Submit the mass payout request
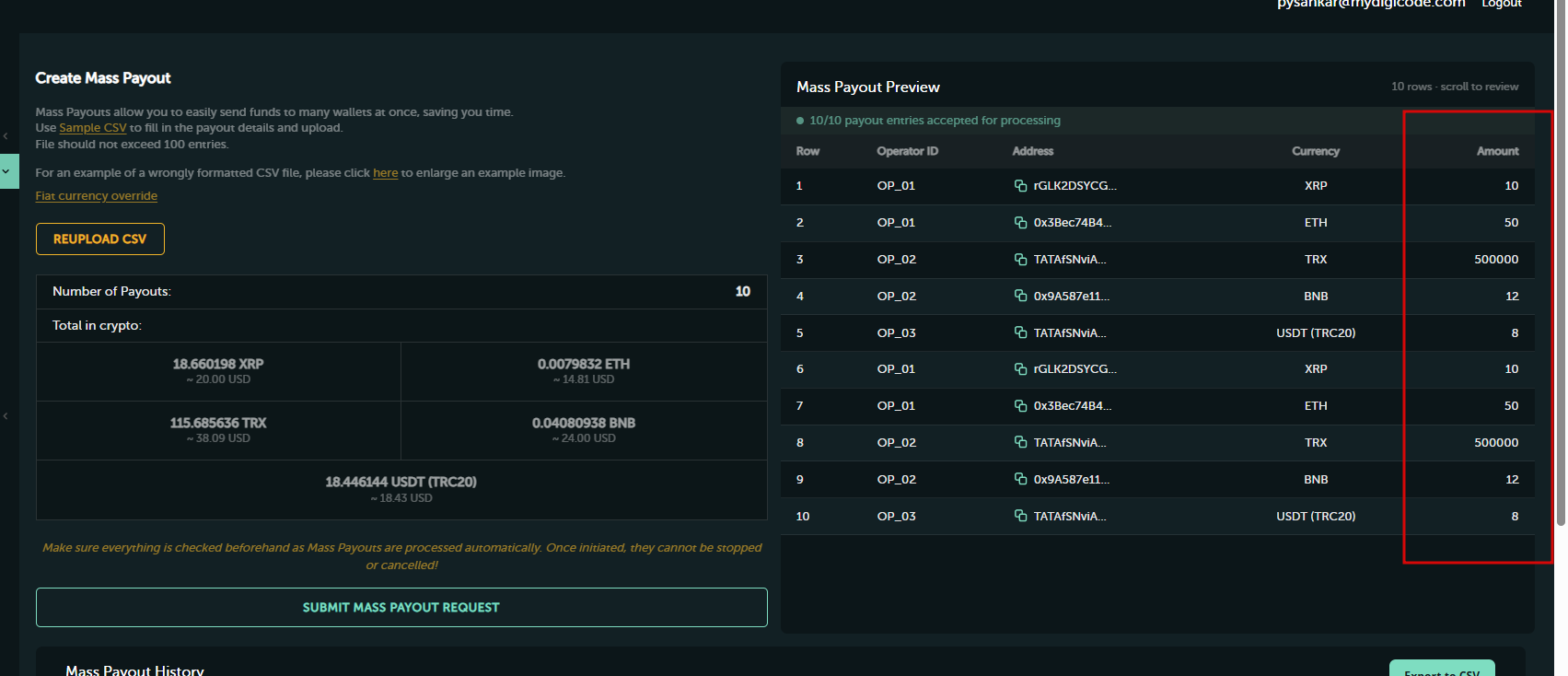The image size is (1568, 676). tap(401, 608)
